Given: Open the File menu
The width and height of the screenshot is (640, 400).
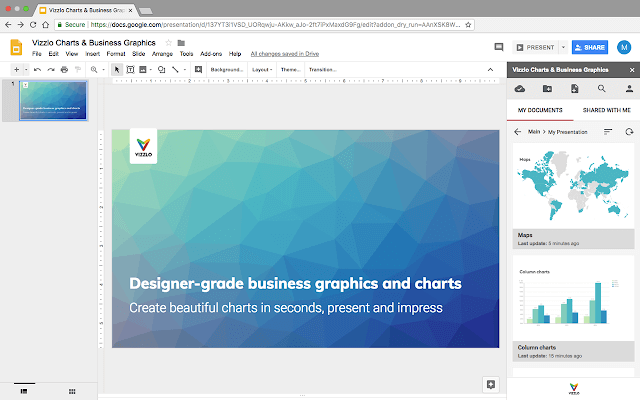Looking at the screenshot, I should click(x=37, y=54).
